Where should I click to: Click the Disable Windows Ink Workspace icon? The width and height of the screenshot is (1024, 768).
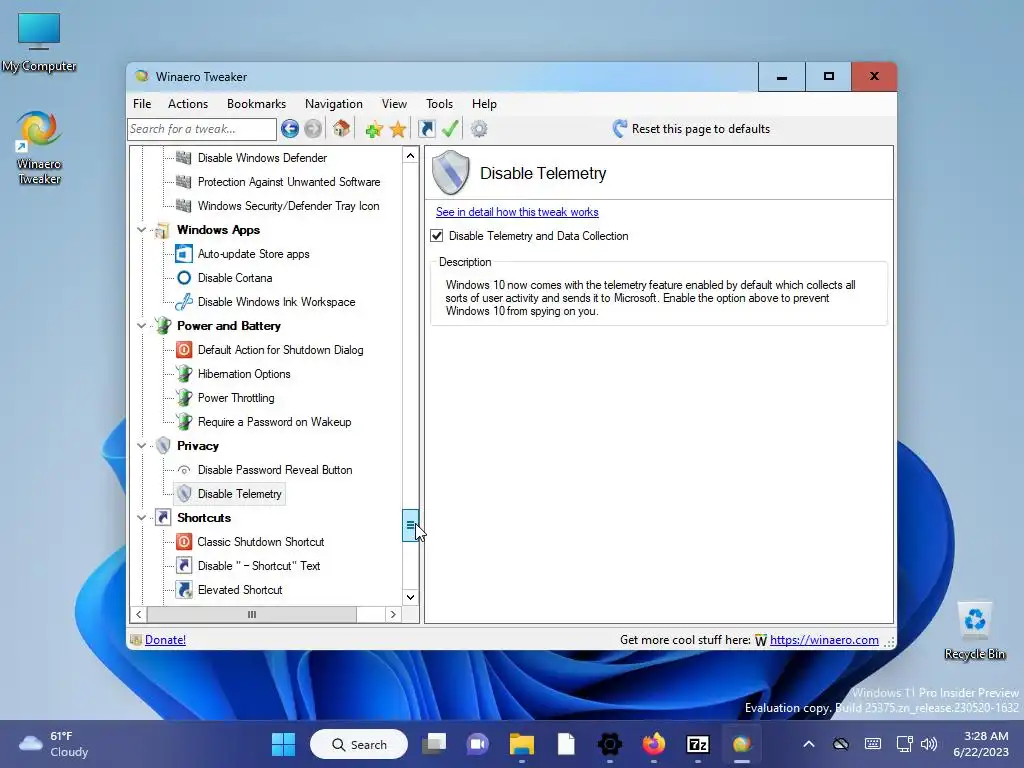click(x=184, y=302)
